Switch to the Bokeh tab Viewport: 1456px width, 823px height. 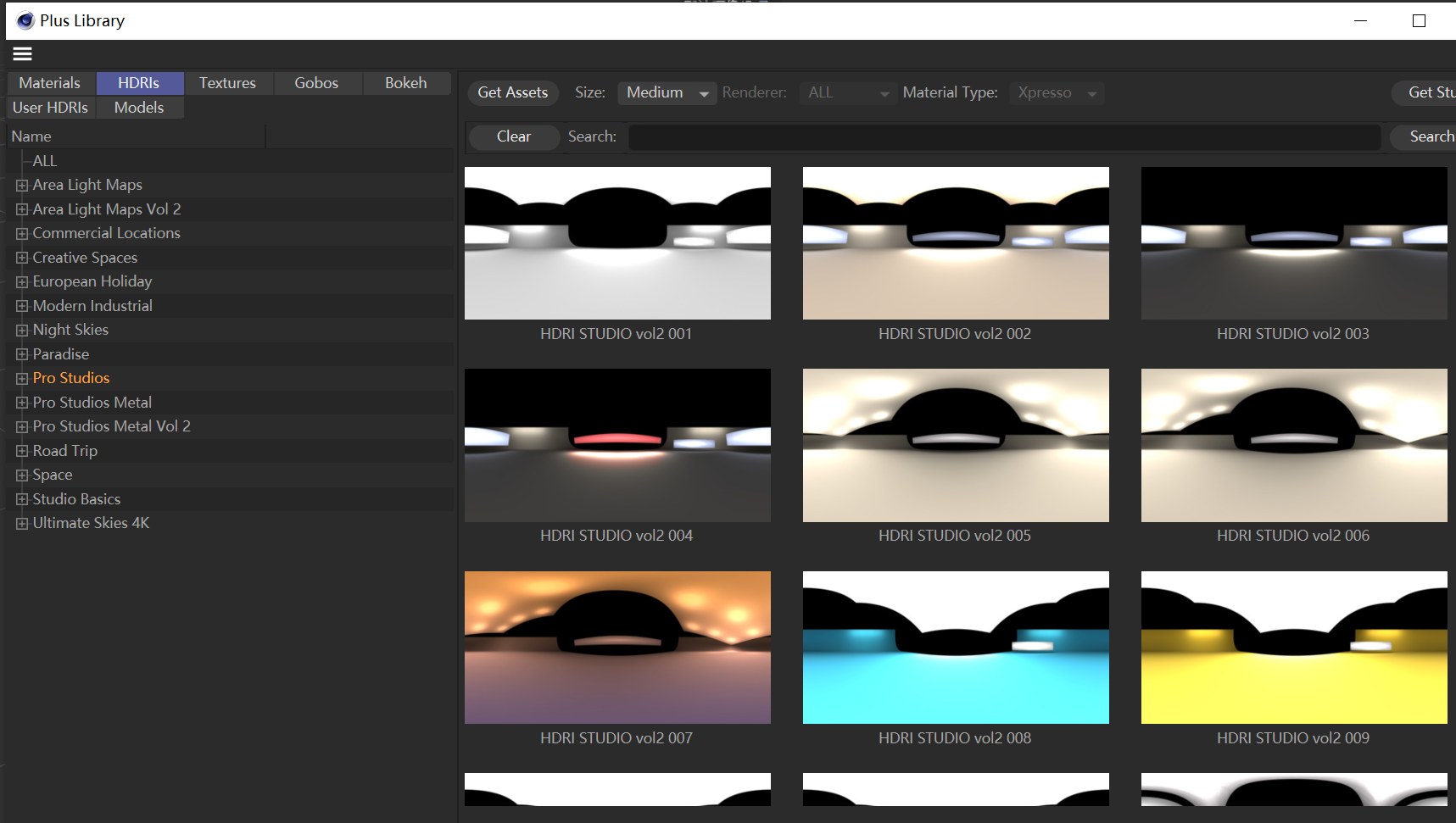[x=406, y=83]
